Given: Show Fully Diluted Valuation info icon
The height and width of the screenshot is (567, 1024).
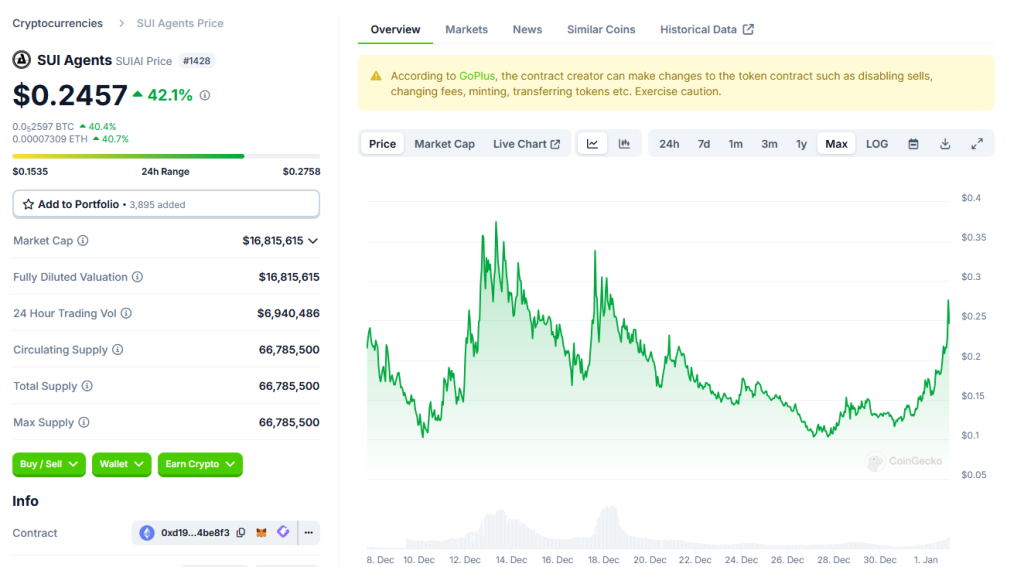Looking at the screenshot, I should [137, 277].
